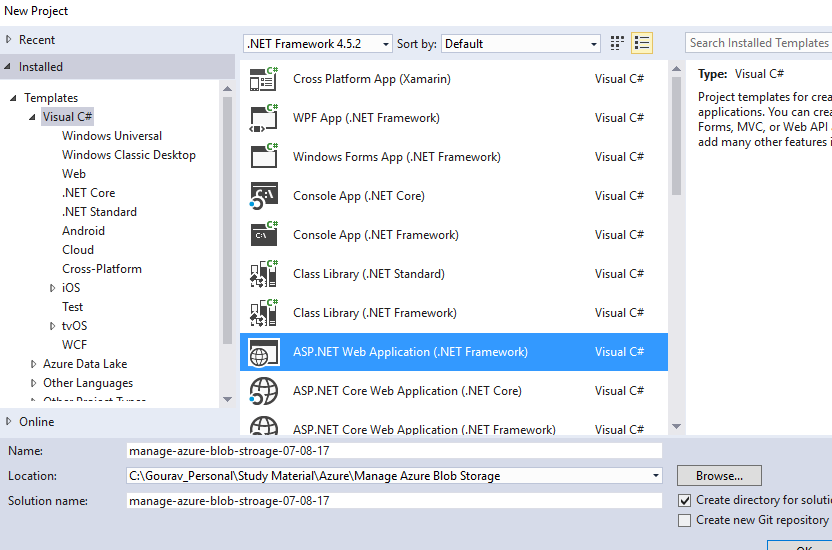Expand the Online section
Viewport: 832px width, 550px height.
8,421
